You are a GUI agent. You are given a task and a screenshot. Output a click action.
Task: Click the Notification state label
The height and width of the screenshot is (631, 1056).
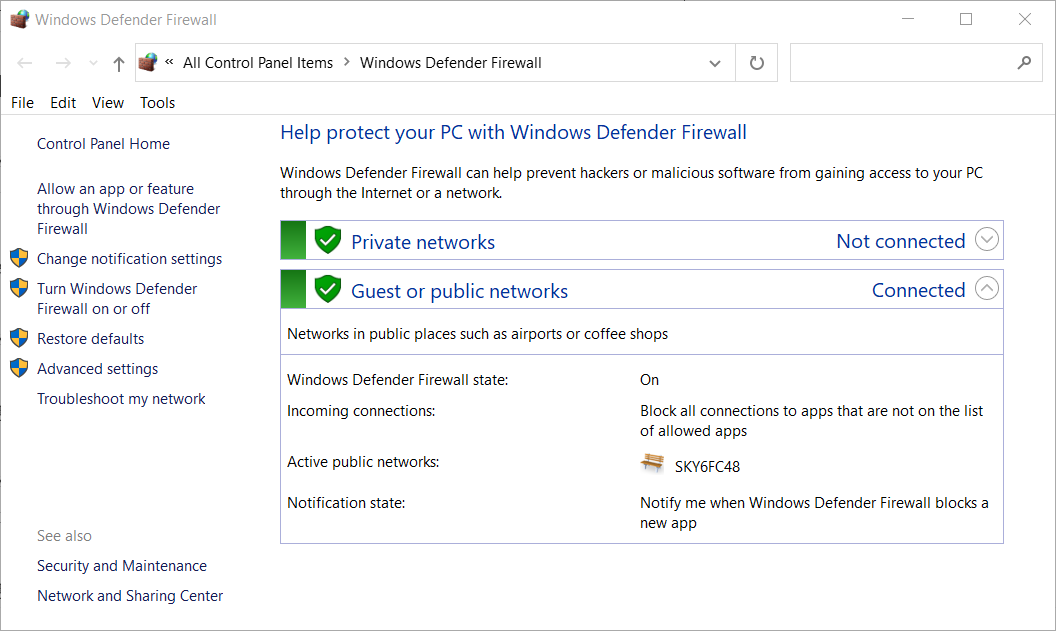pyautogui.click(x=346, y=503)
